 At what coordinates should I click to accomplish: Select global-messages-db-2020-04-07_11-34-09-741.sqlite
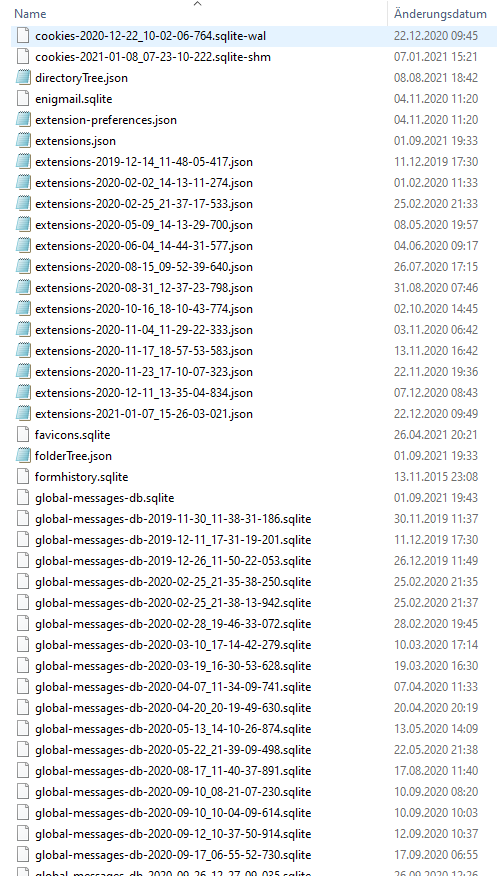173,687
